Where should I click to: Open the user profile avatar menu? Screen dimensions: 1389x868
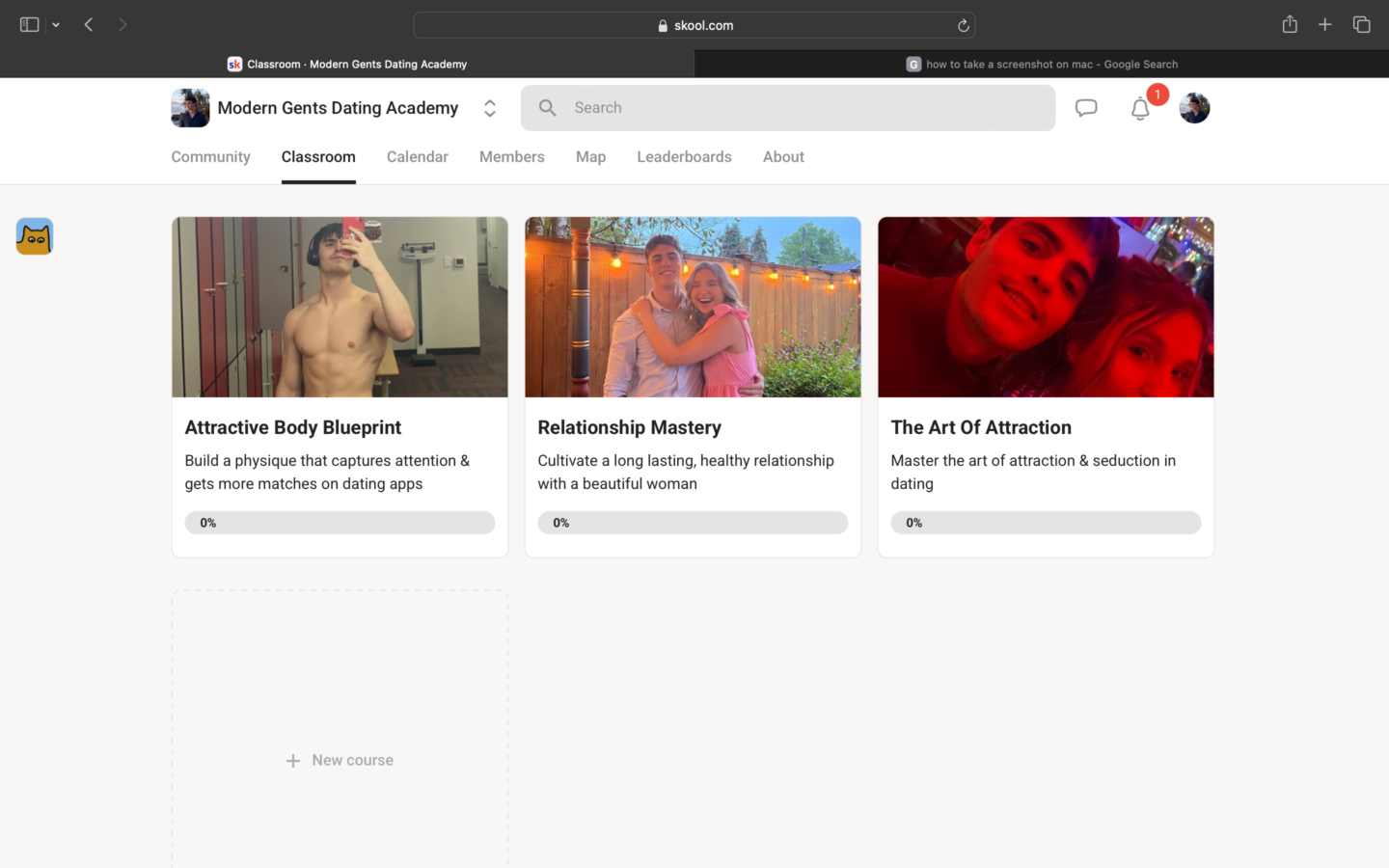1194,108
